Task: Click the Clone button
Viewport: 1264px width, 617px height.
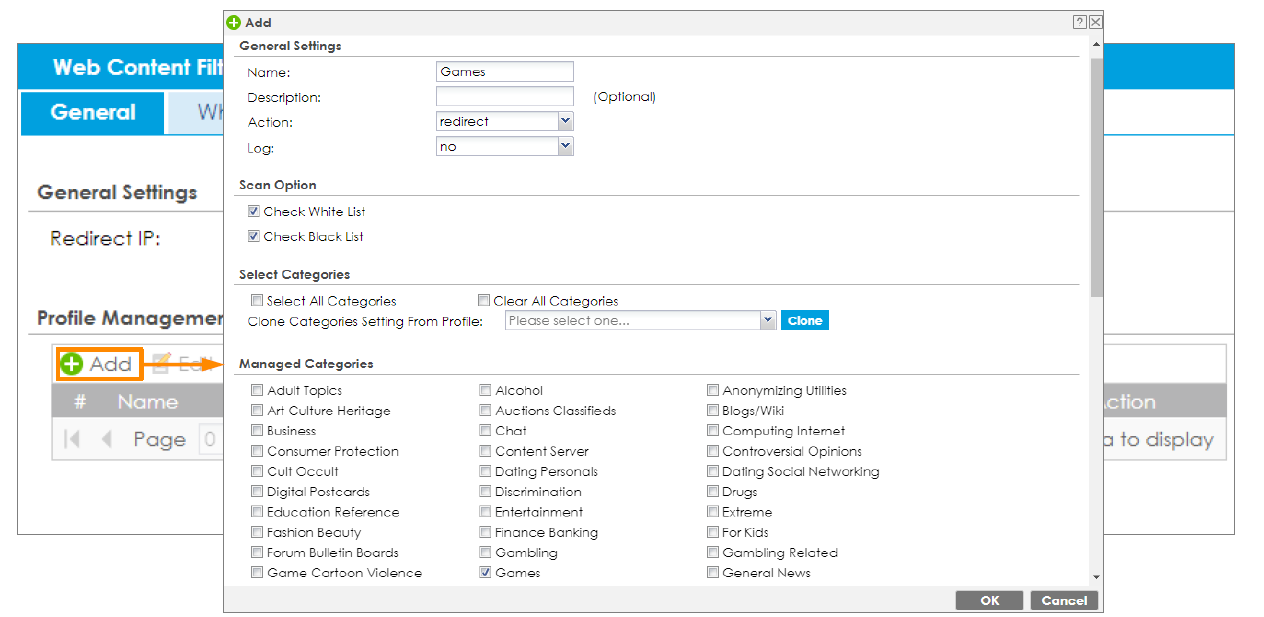Action: pyautogui.click(x=805, y=319)
